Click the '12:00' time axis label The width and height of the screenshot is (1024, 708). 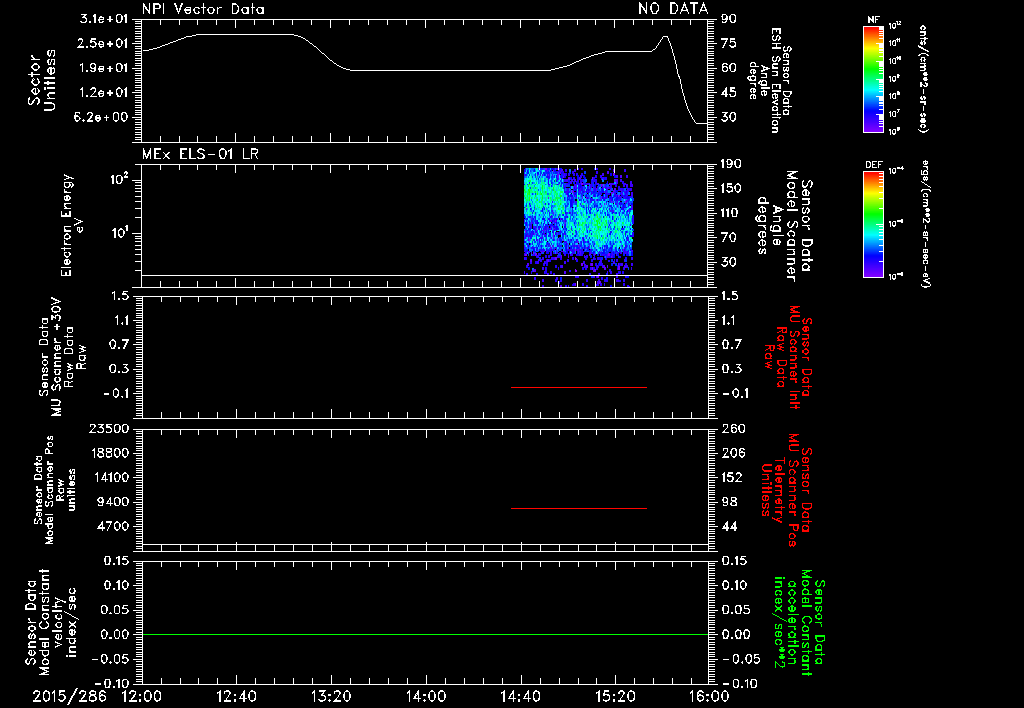(142, 696)
